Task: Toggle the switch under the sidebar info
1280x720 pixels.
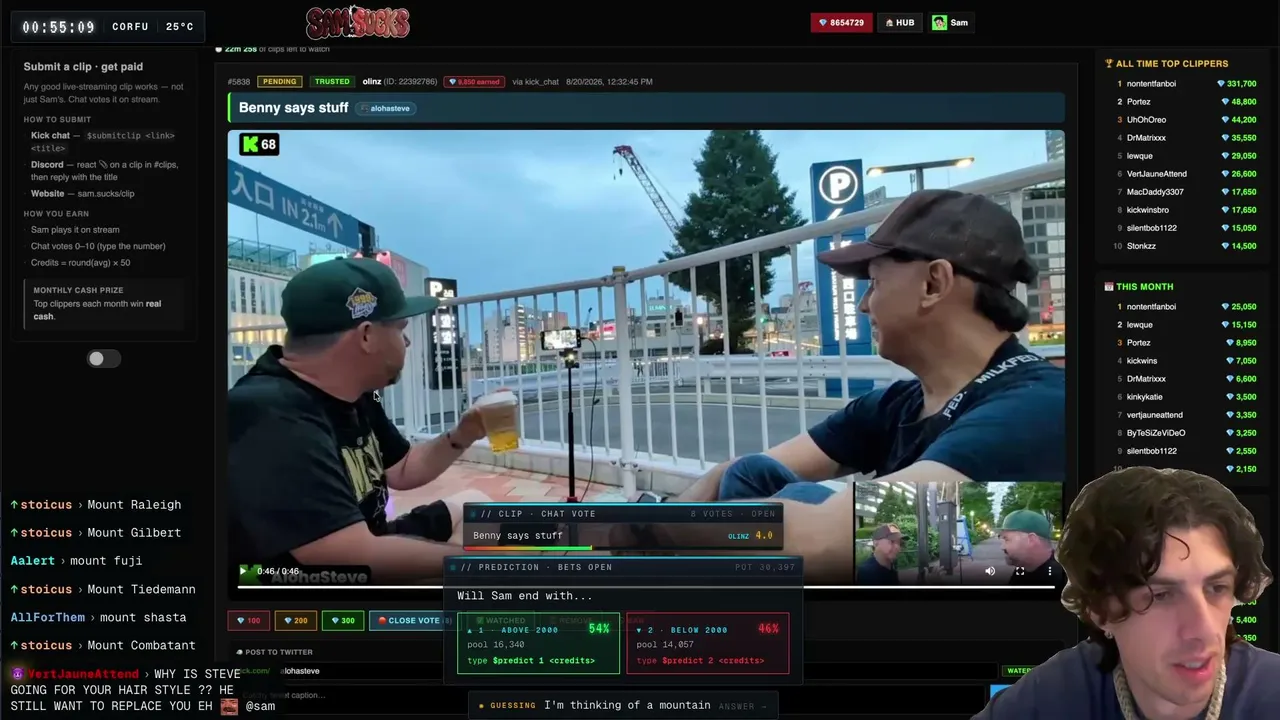Action: tap(103, 359)
